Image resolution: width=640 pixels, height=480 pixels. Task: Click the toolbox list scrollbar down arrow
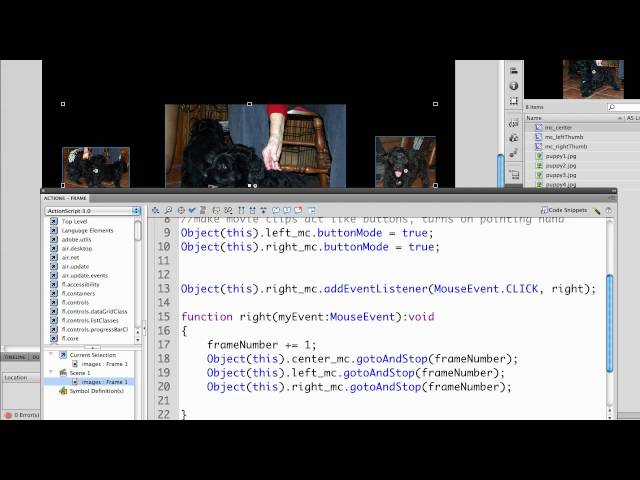click(x=138, y=340)
